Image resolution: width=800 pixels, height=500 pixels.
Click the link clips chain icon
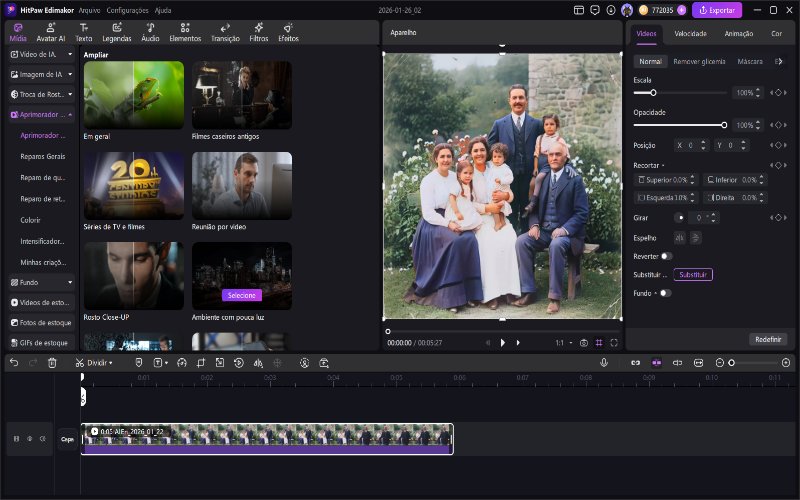[635, 363]
